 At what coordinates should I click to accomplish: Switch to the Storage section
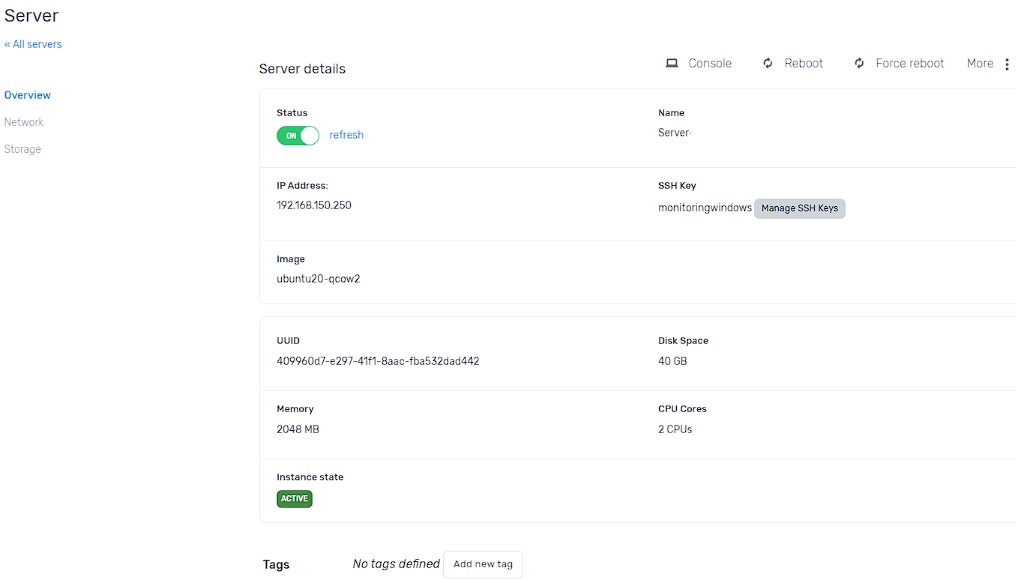coord(23,149)
